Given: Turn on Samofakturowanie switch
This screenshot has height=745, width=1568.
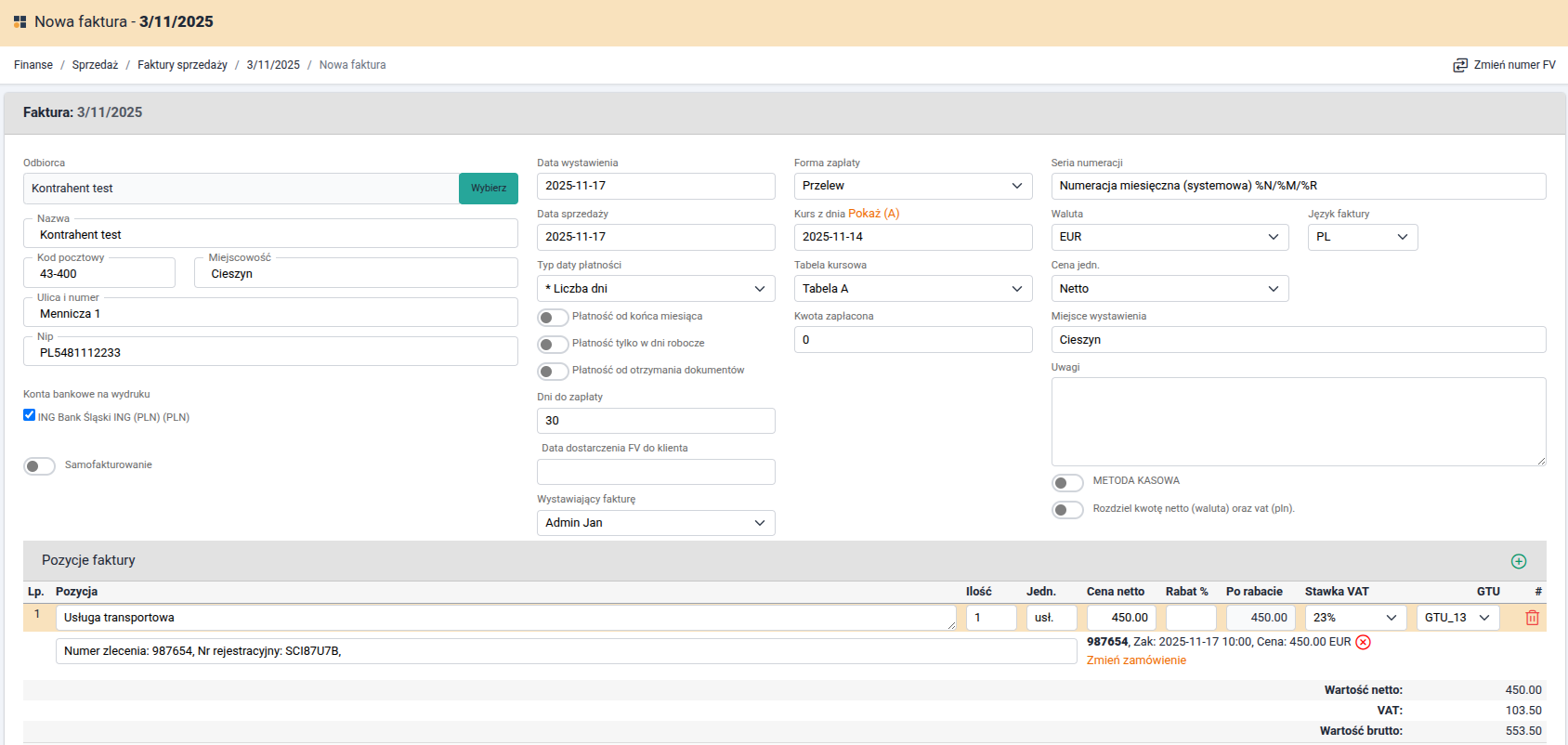Looking at the screenshot, I should [x=40, y=466].
